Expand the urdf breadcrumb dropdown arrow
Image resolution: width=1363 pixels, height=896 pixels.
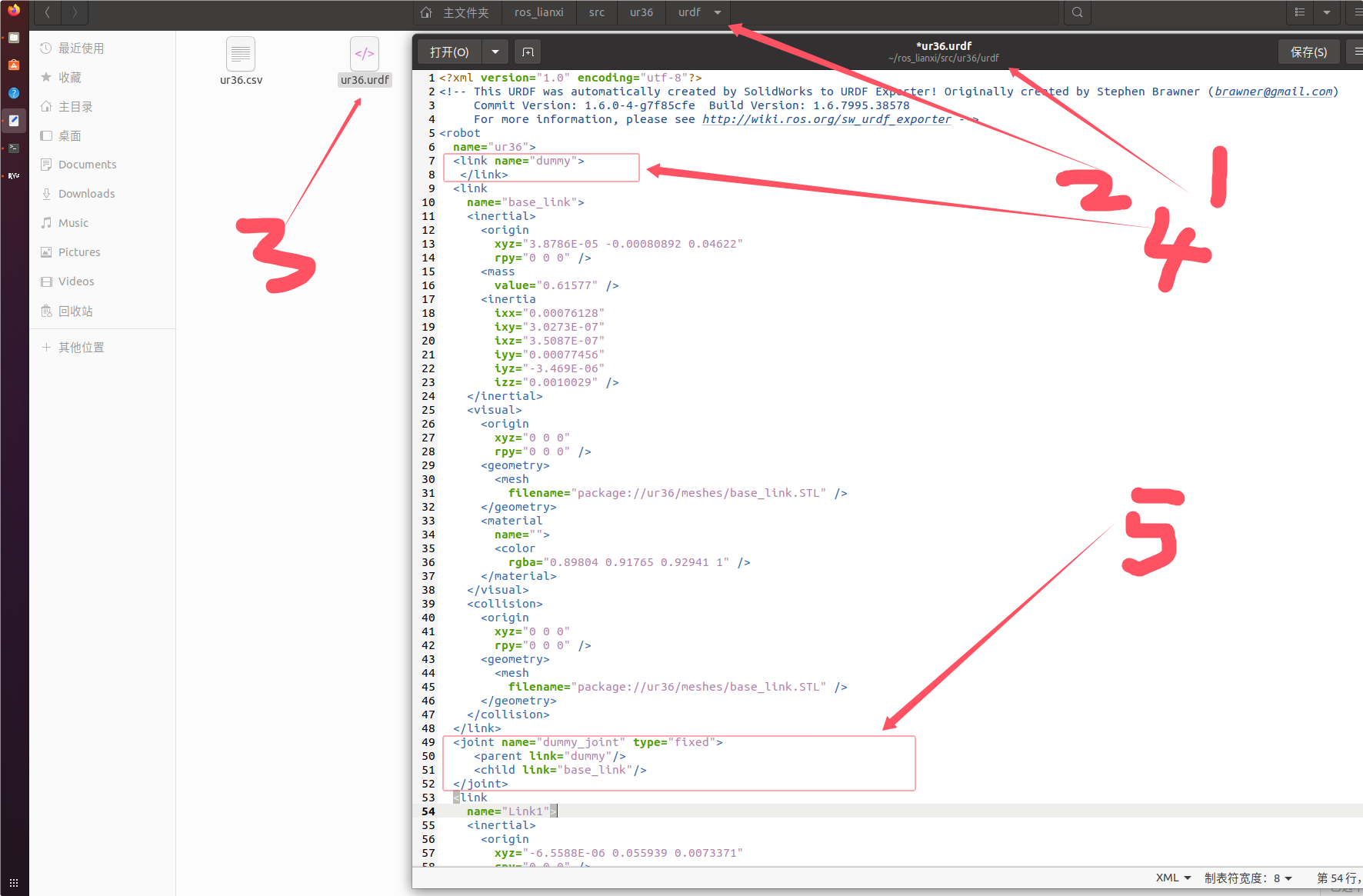point(717,12)
